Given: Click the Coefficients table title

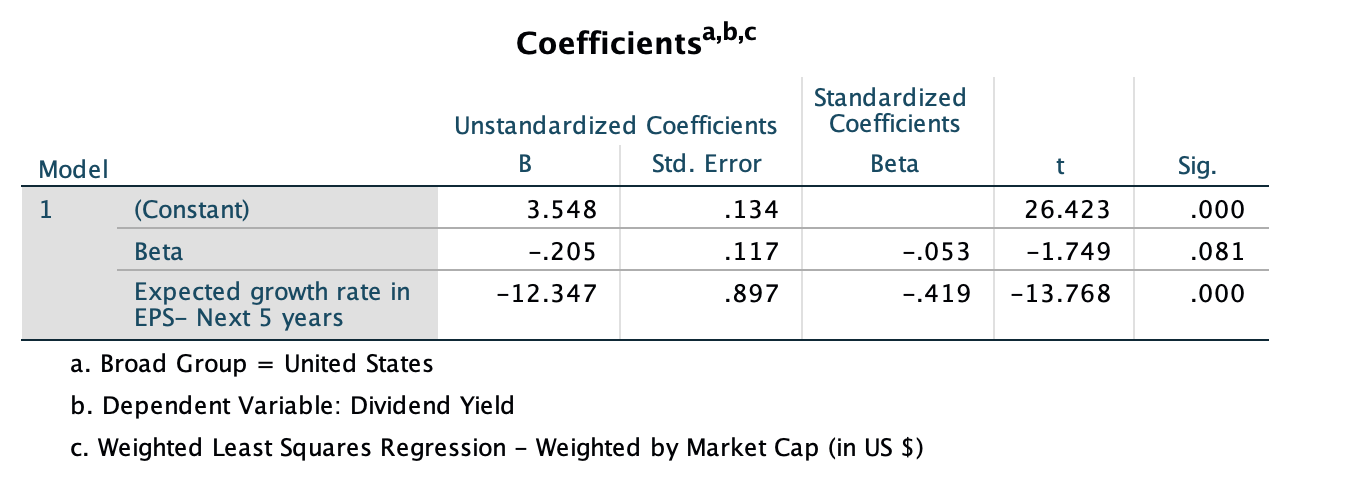Looking at the screenshot, I should (x=641, y=43).
